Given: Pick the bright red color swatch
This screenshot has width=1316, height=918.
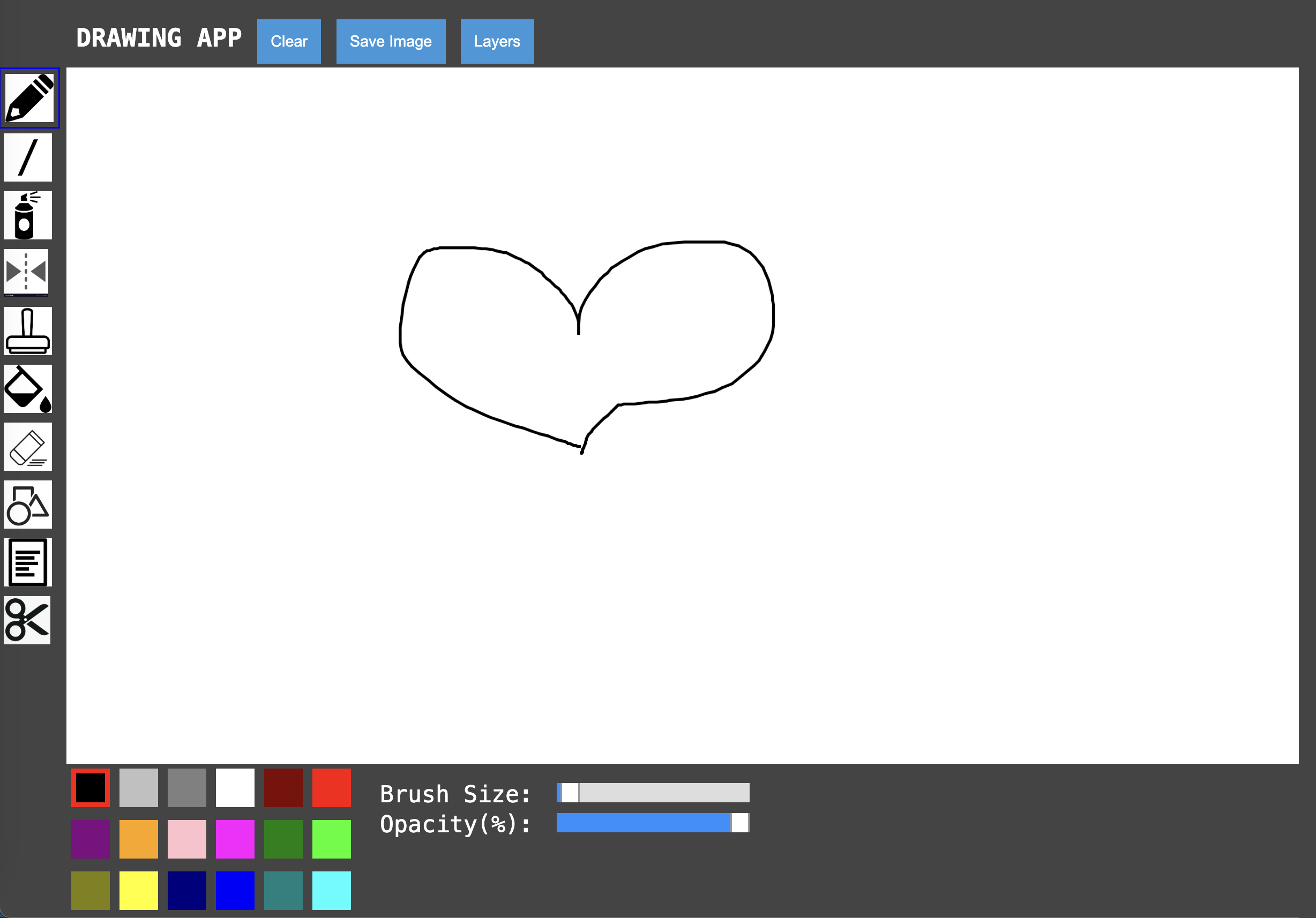Looking at the screenshot, I should pyautogui.click(x=331, y=788).
